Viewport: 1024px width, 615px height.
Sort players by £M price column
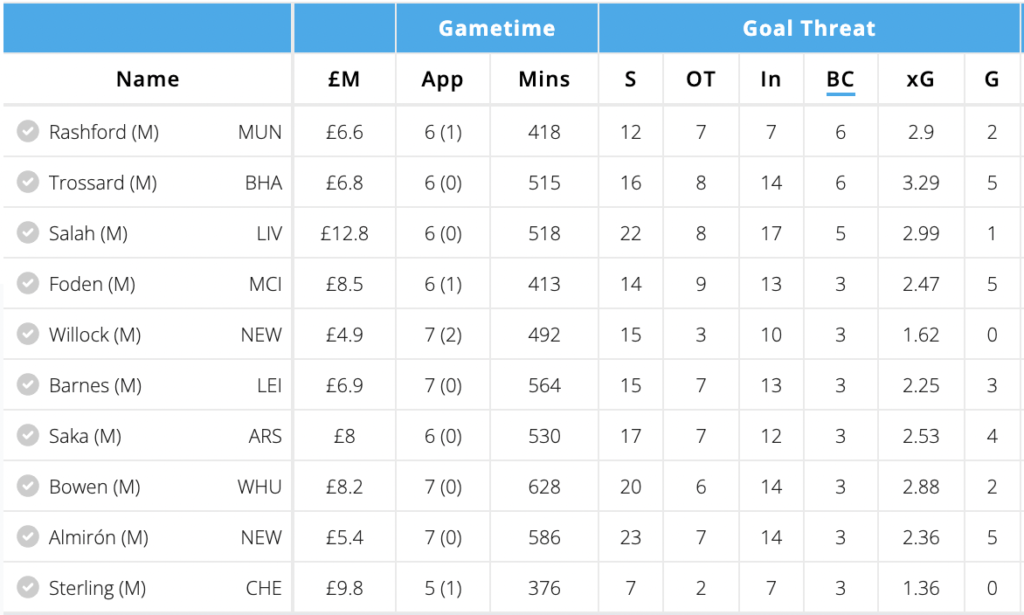343,79
